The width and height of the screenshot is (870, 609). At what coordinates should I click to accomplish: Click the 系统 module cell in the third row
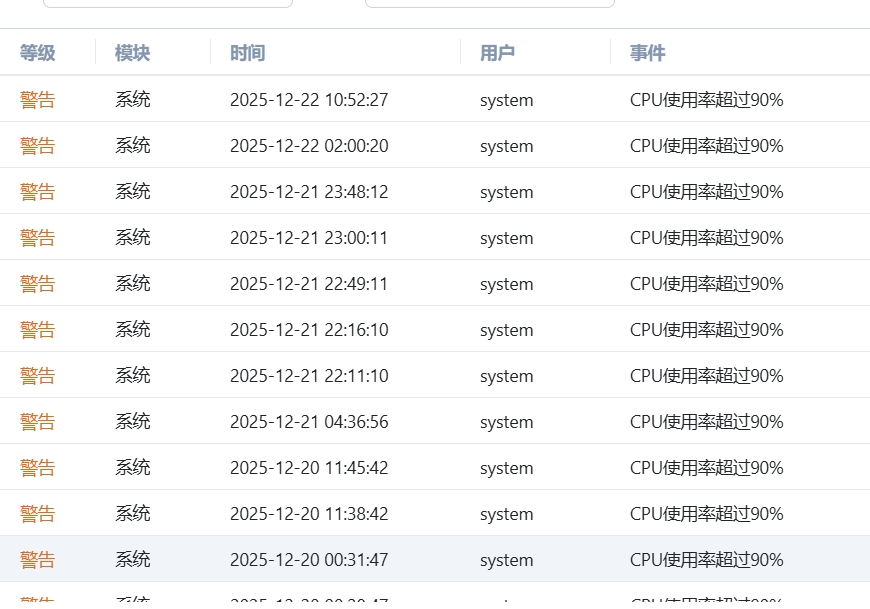(x=131, y=191)
